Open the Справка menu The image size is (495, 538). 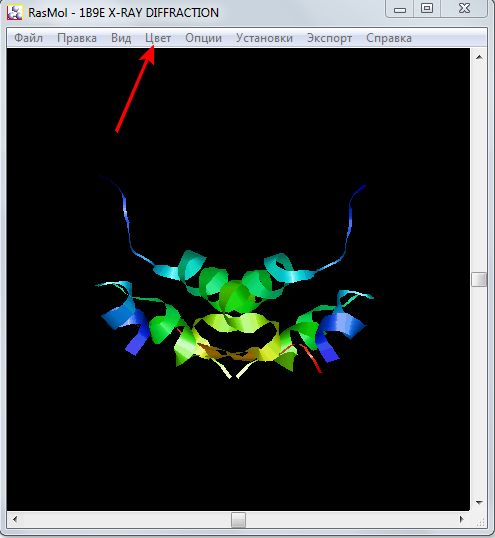pos(389,38)
